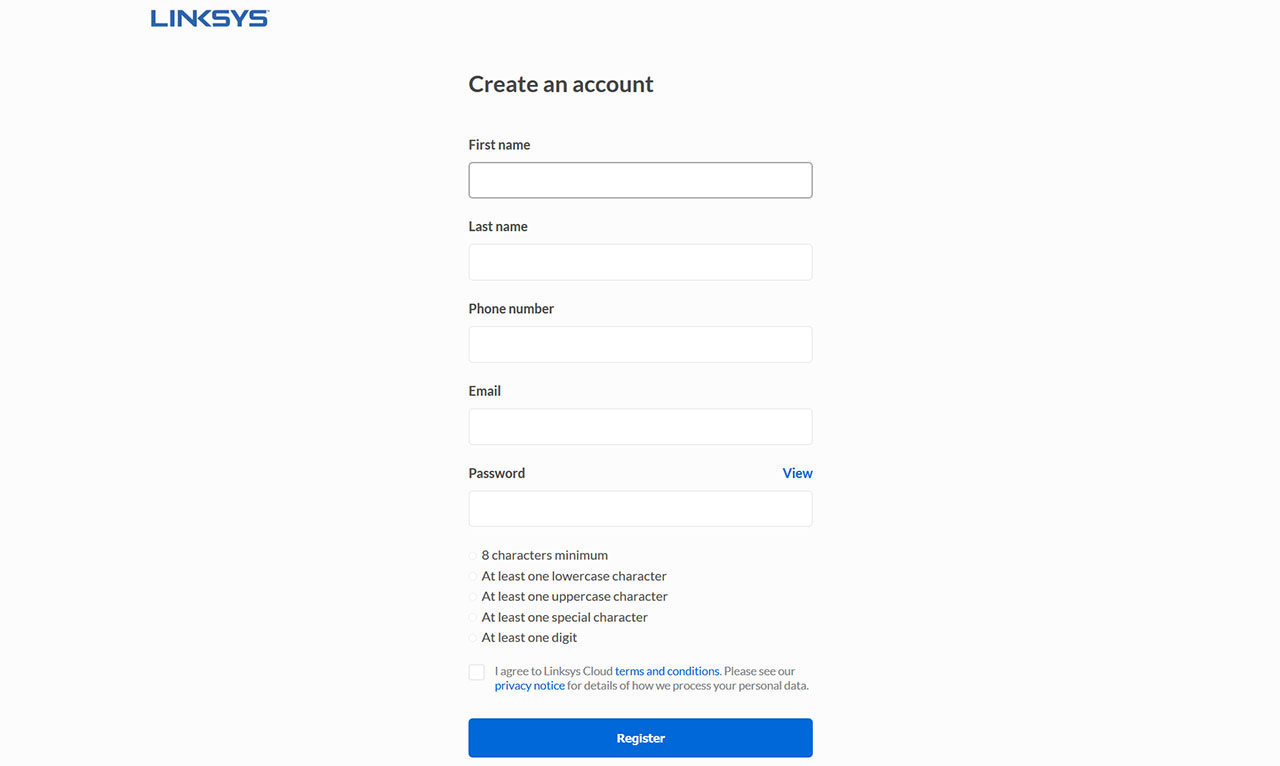Screen dimensions: 1280x766
Task: Click the Phone number label
Action: [x=511, y=309]
